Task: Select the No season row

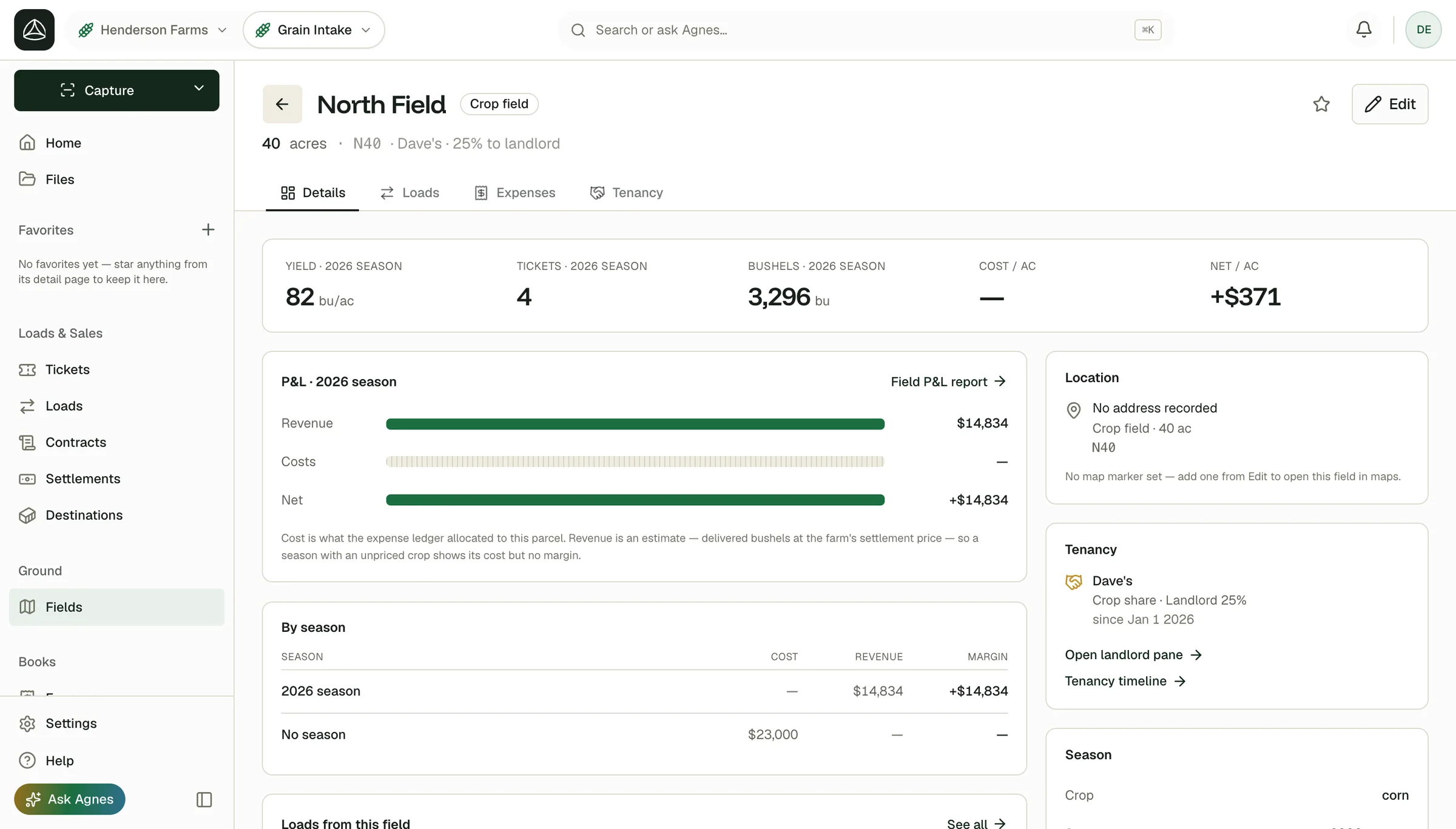Action: click(x=644, y=735)
